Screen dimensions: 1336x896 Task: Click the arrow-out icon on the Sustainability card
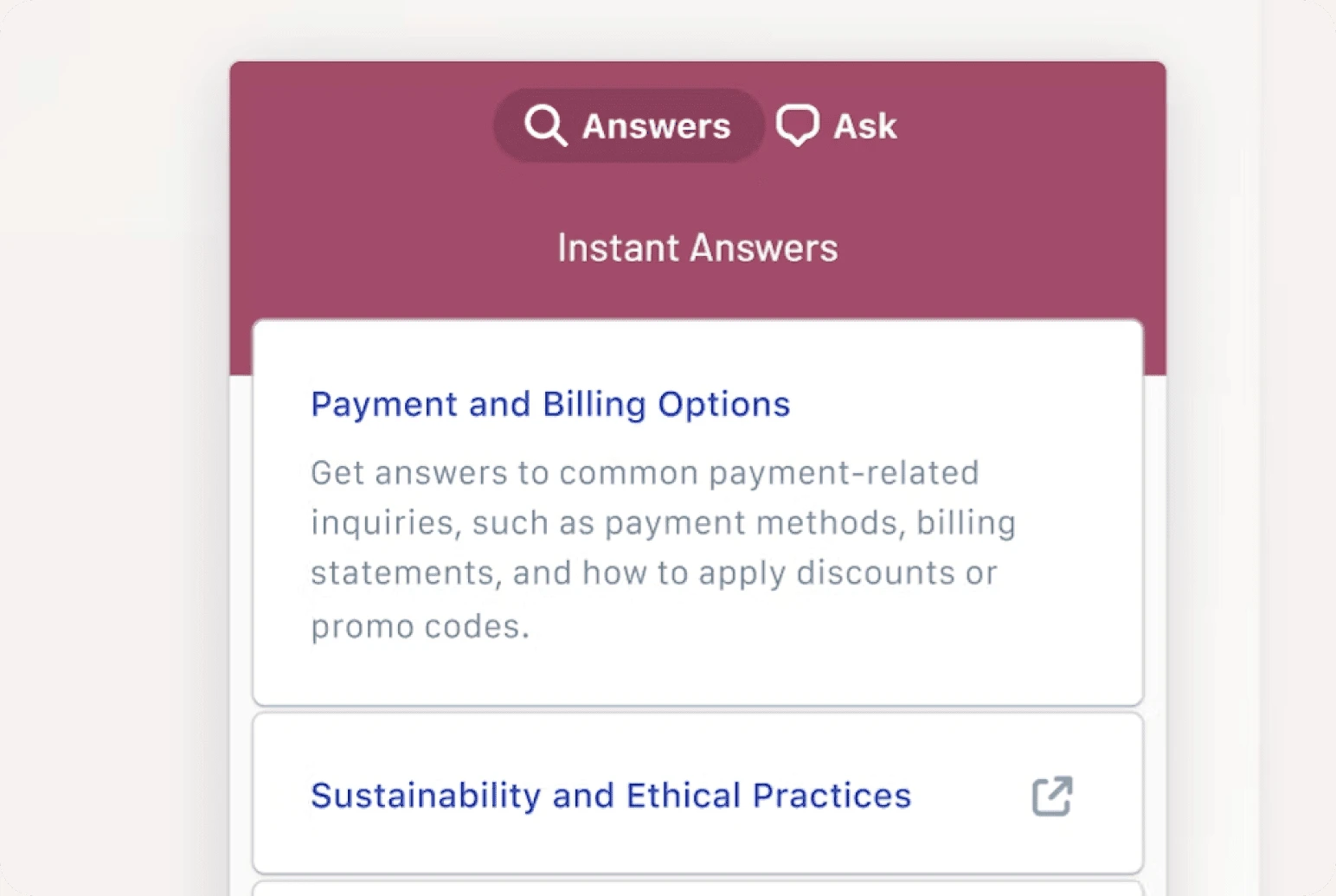click(x=1050, y=796)
